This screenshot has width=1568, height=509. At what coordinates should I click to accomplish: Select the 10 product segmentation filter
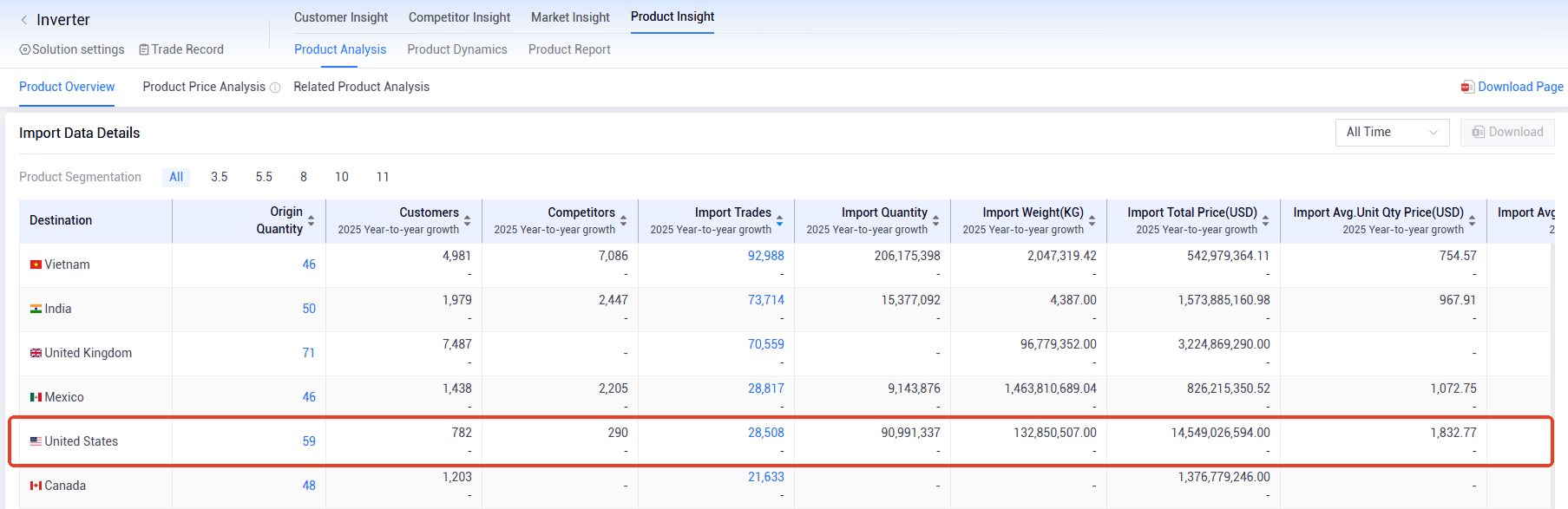coord(342,177)
